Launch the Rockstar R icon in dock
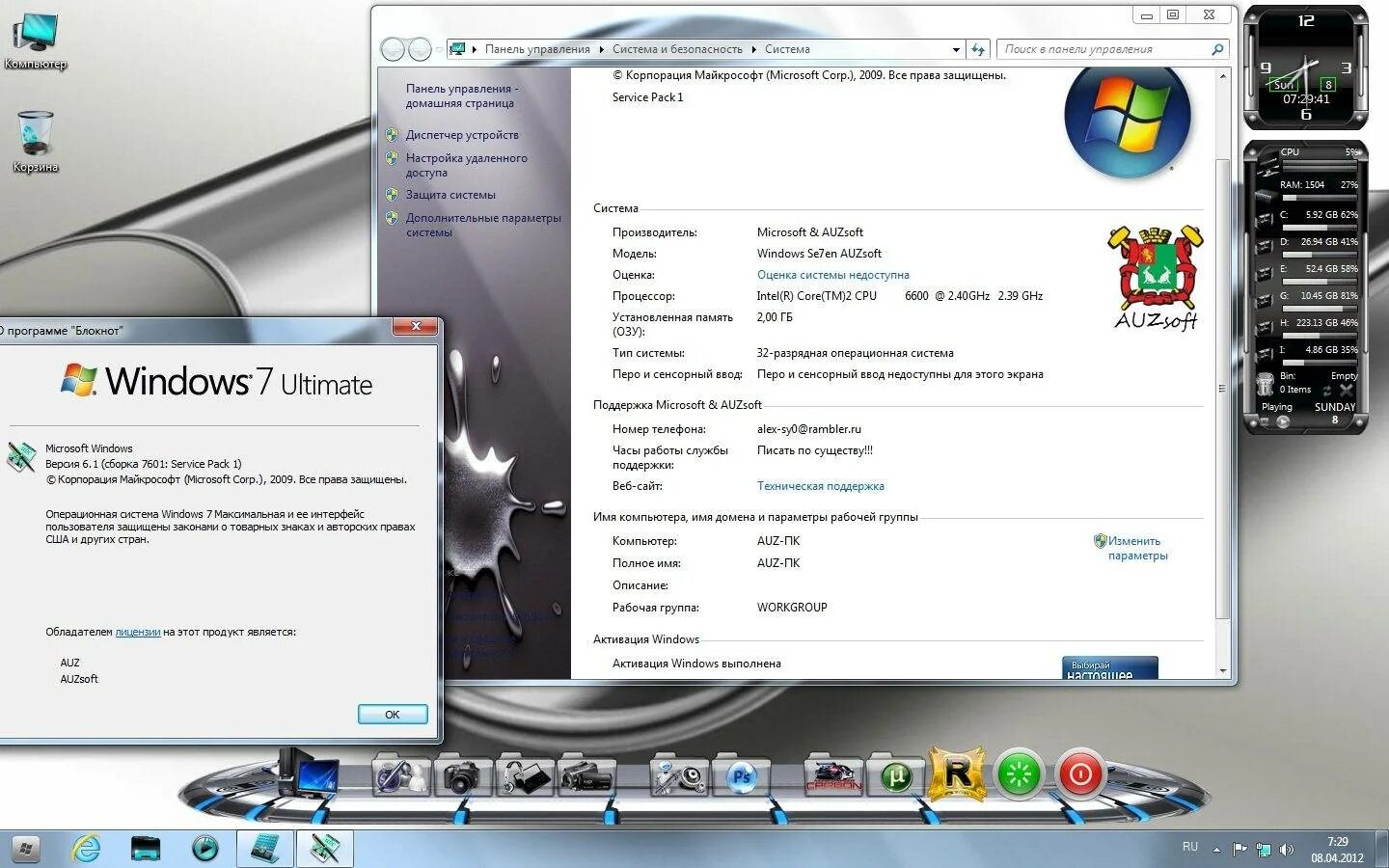Image resolution: width=1389 pixels, height=868 pixels. tap(957, 773)
